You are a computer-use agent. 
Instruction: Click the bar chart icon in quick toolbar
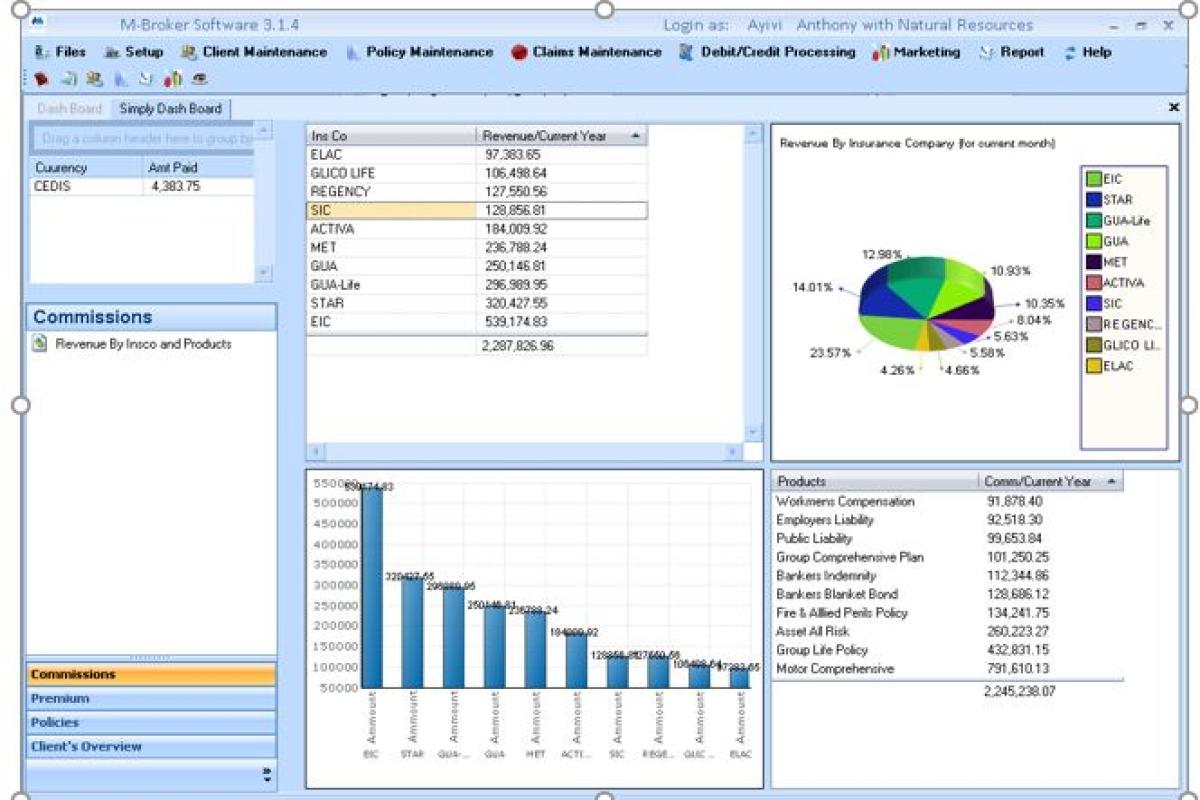(x=173, y=79)
